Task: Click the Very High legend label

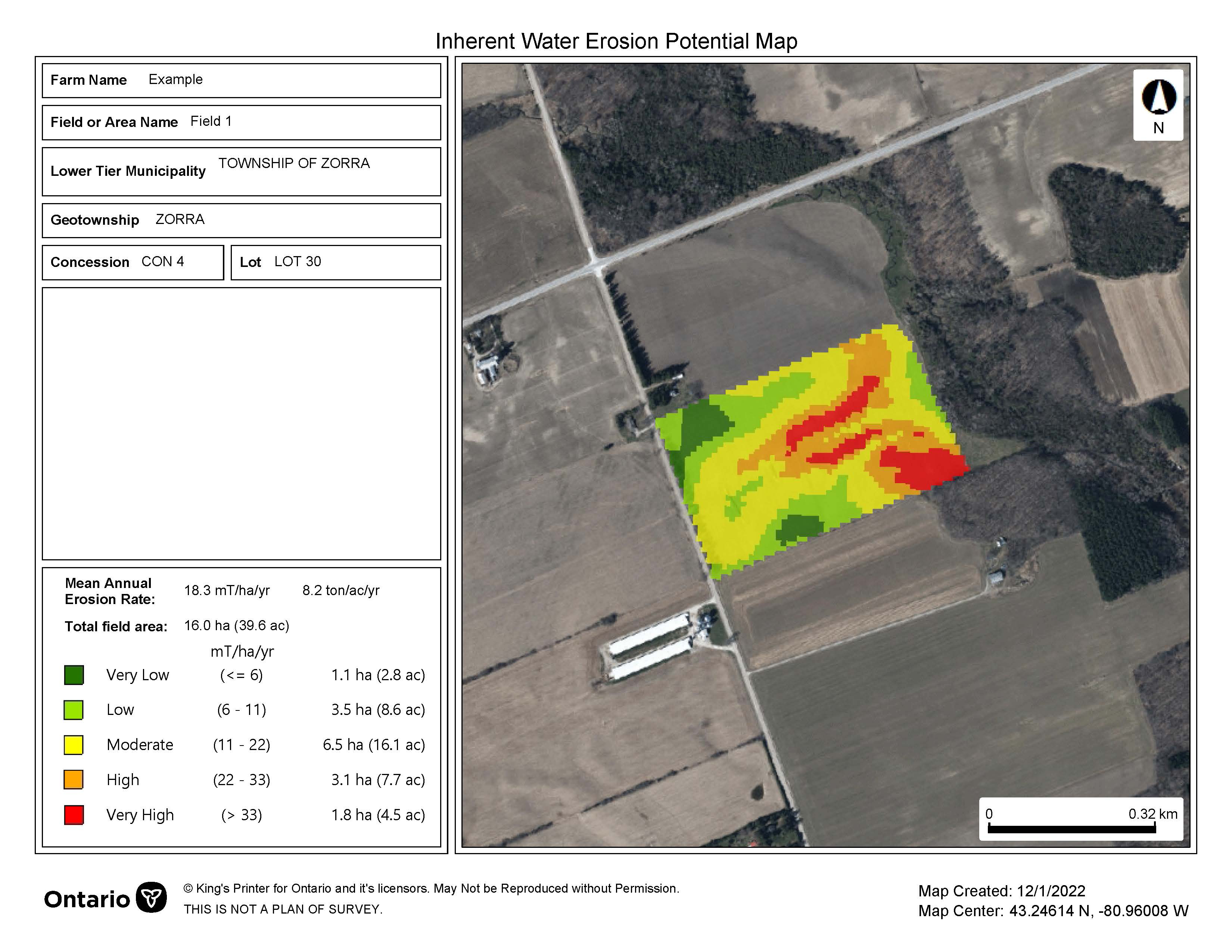Action: 140,815
